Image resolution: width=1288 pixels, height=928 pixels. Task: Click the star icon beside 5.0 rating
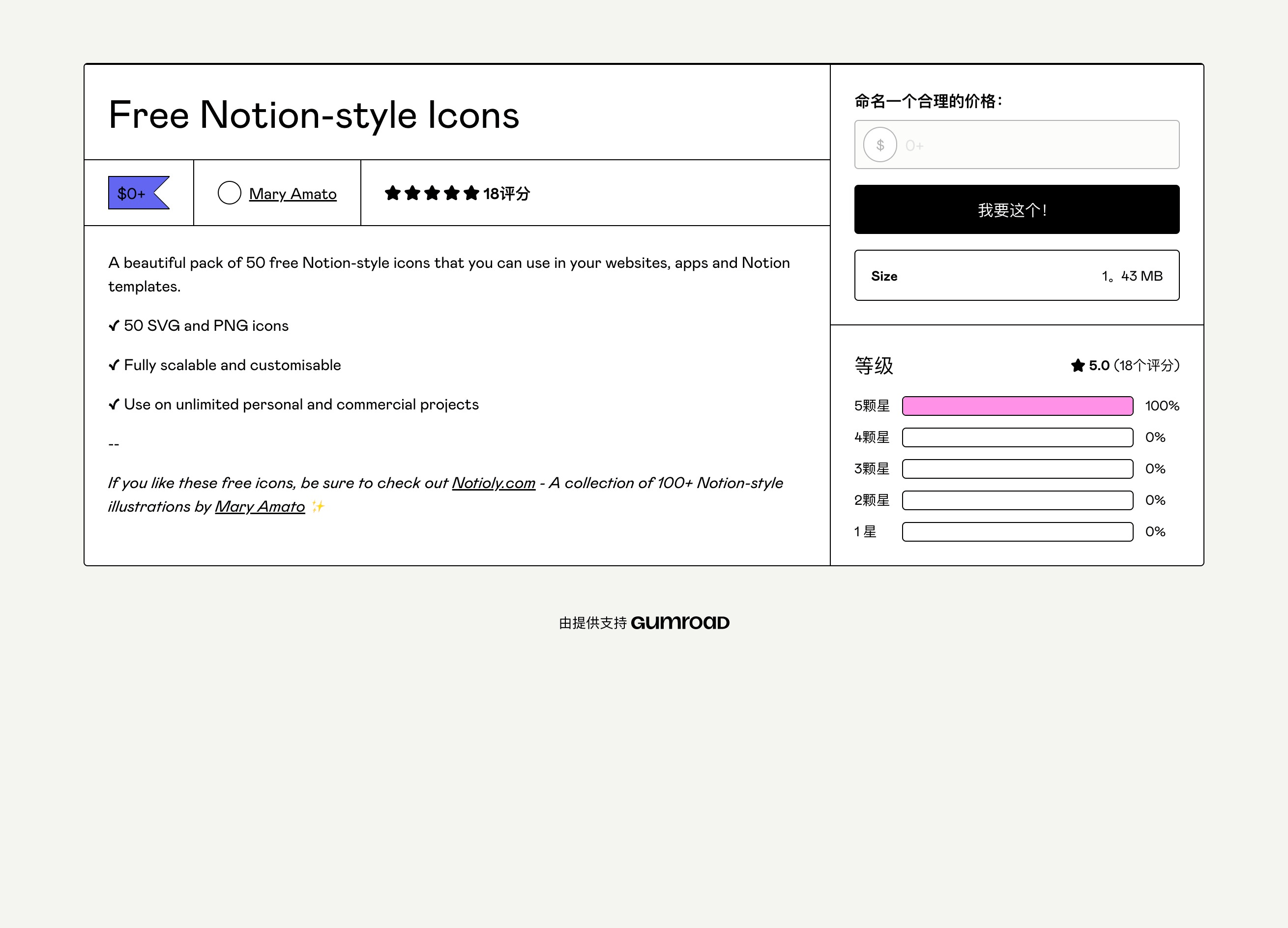pos(1077,365)
